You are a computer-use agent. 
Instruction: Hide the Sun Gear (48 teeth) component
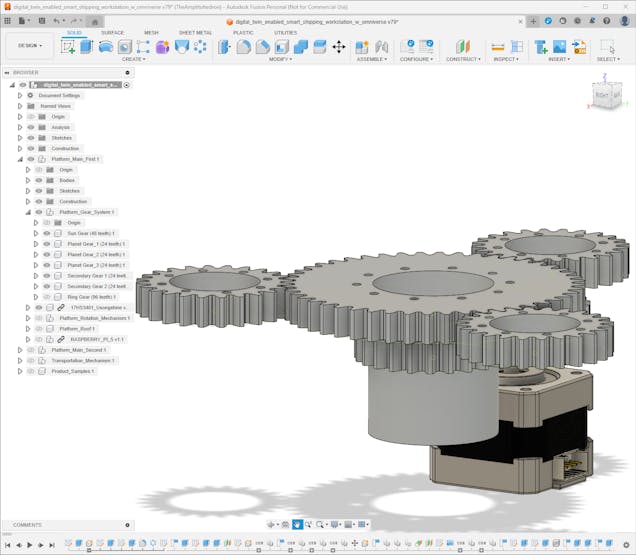click(46, 233)
